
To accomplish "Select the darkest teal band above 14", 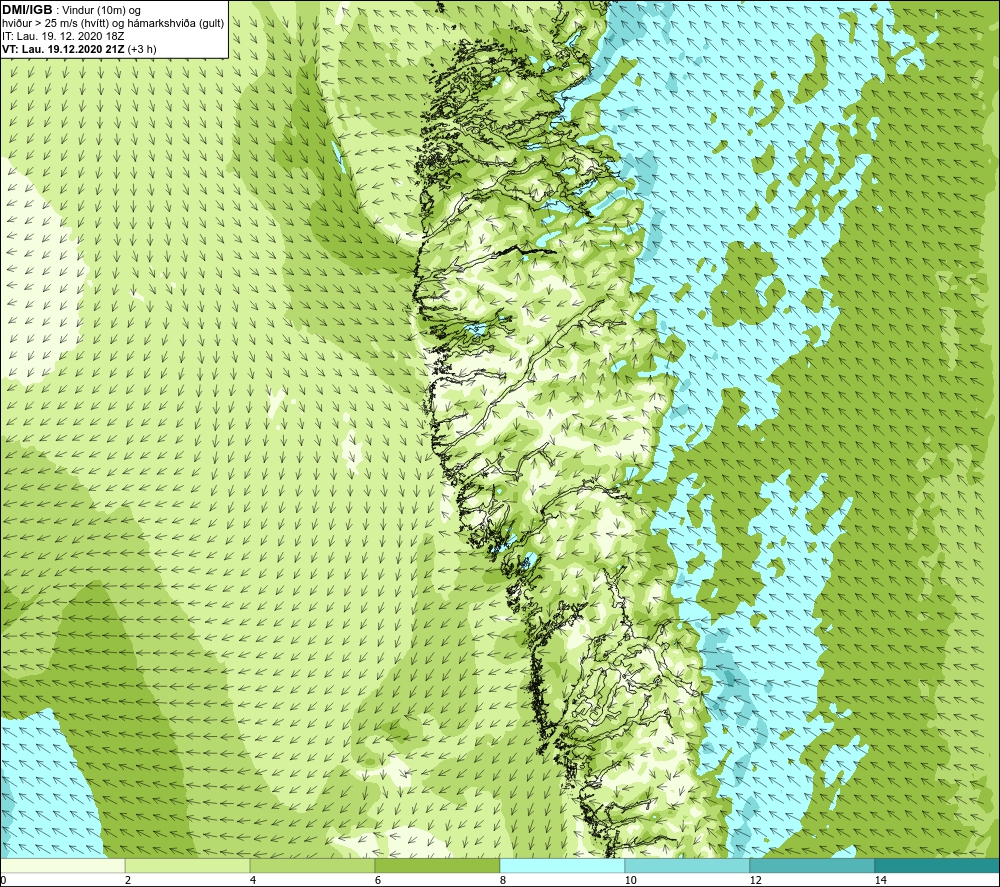I will (938, 865).
